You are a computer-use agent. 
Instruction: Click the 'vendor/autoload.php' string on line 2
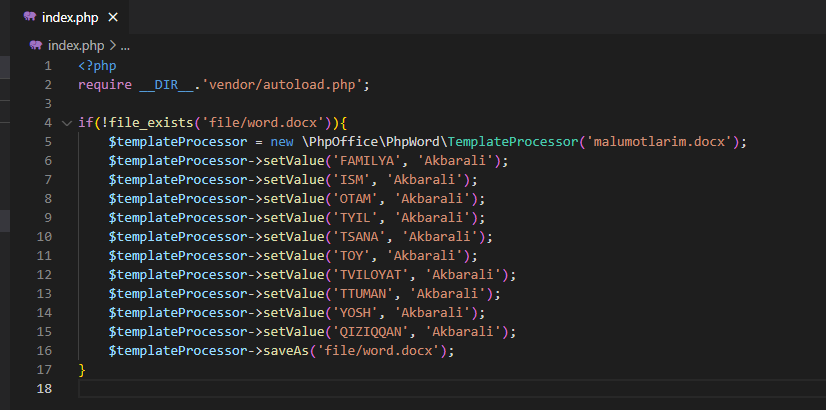click(282, 85)
